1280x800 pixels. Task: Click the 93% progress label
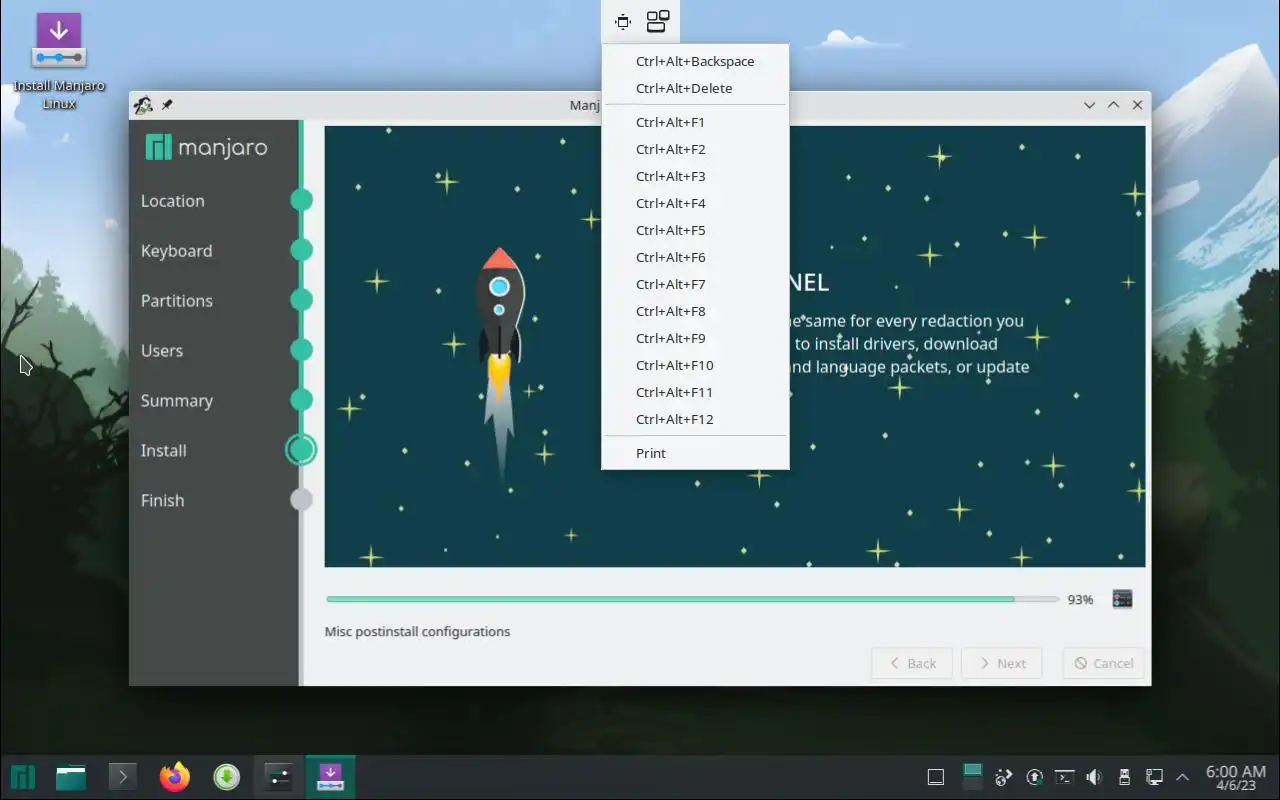pos(1080,600)
